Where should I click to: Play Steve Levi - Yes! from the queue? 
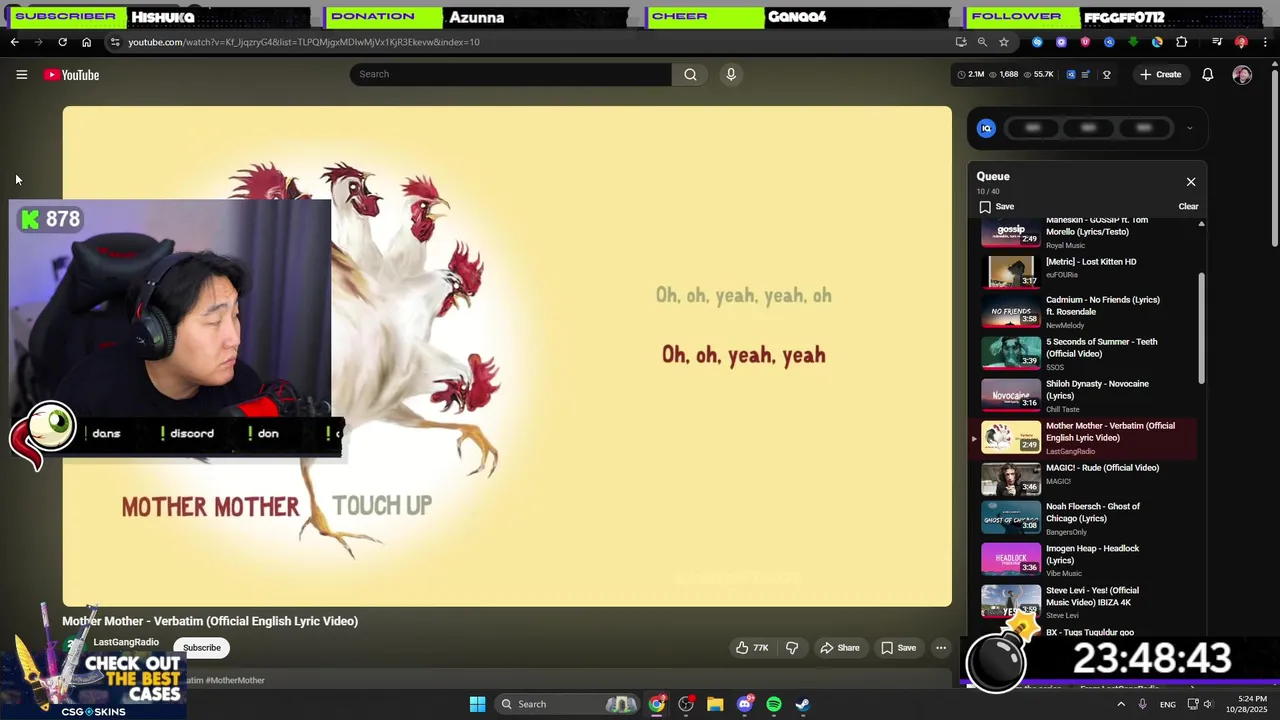1088,603
